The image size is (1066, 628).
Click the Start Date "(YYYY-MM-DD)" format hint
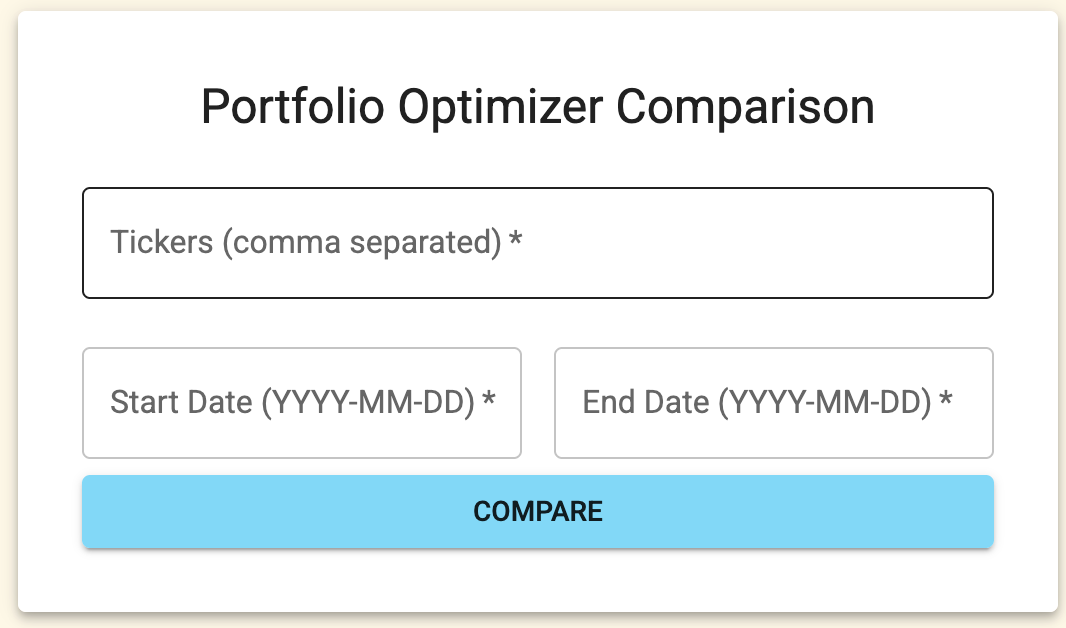(367, 403)
